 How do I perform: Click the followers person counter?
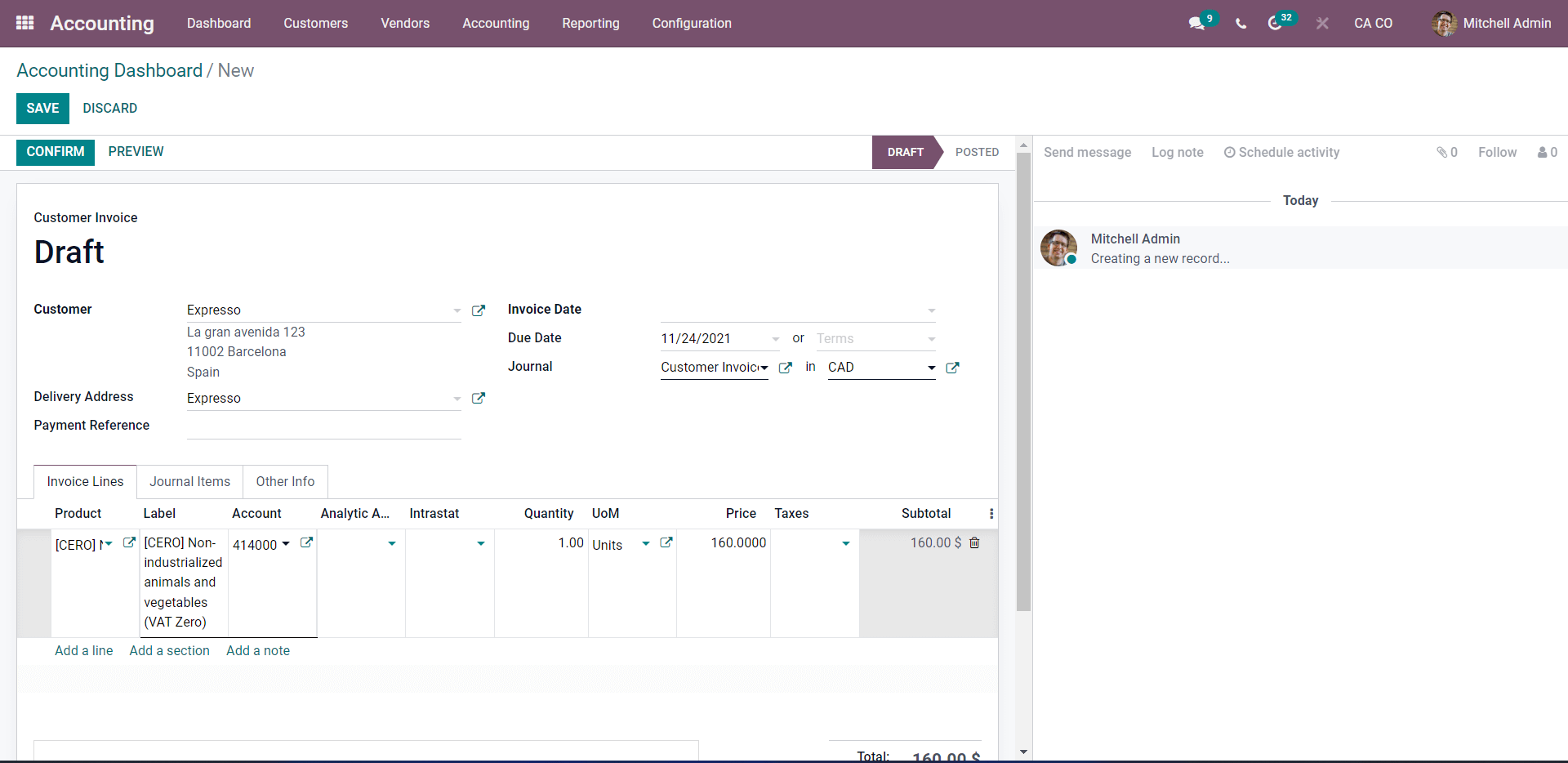1548,152
